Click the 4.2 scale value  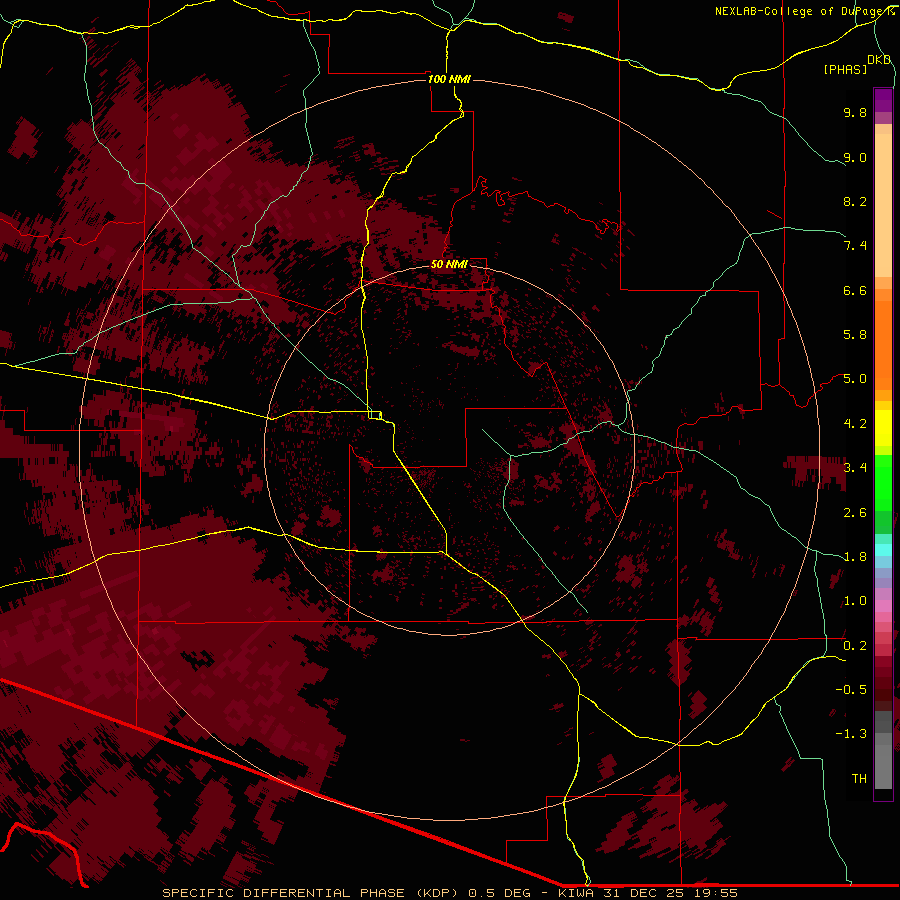coord(855,424)
